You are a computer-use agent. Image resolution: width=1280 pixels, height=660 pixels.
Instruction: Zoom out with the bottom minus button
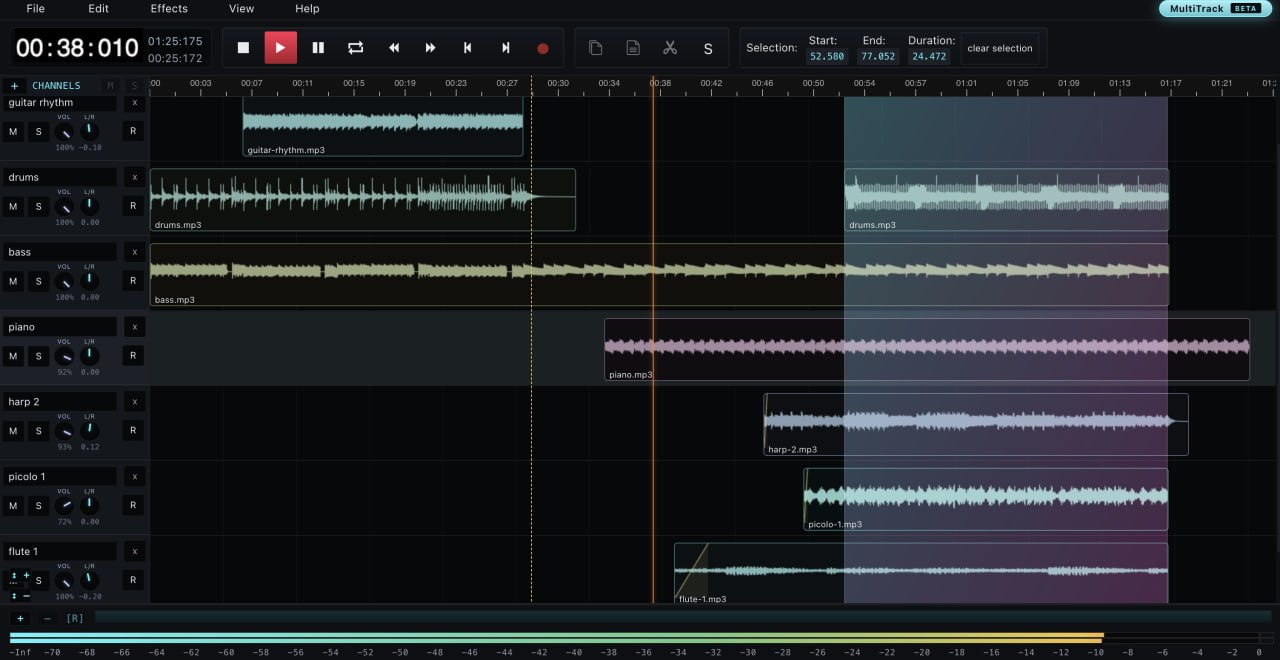[47, 618]
